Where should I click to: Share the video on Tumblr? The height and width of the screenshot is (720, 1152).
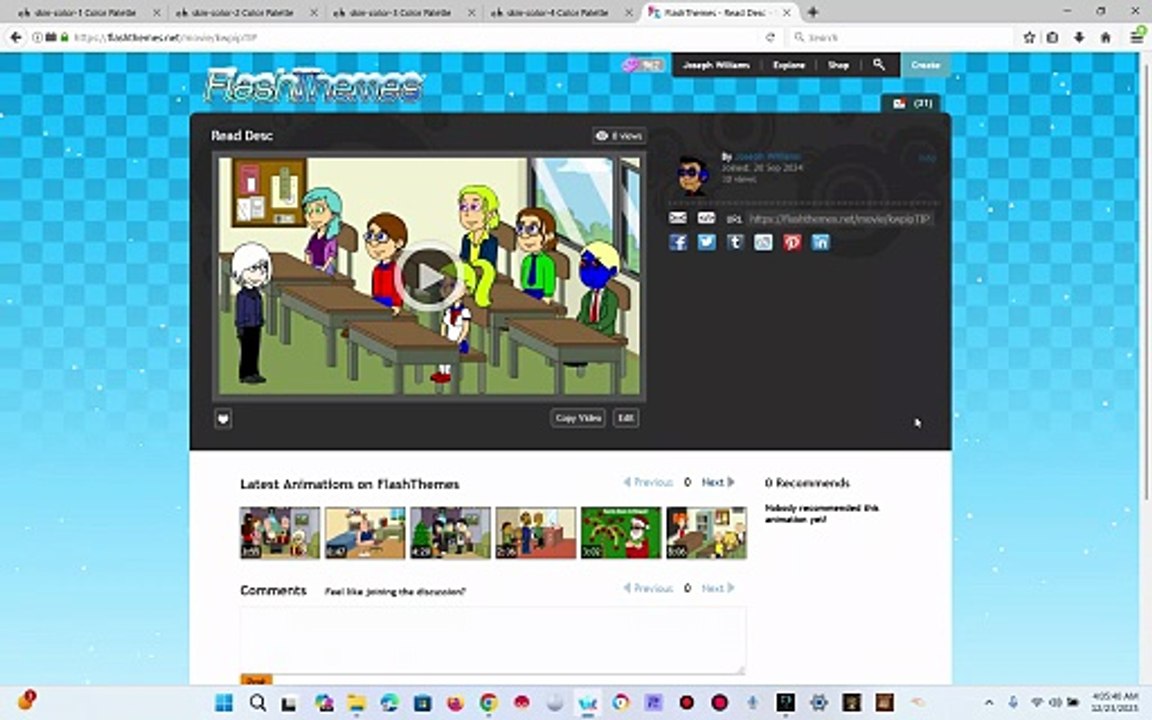[735, 242]
